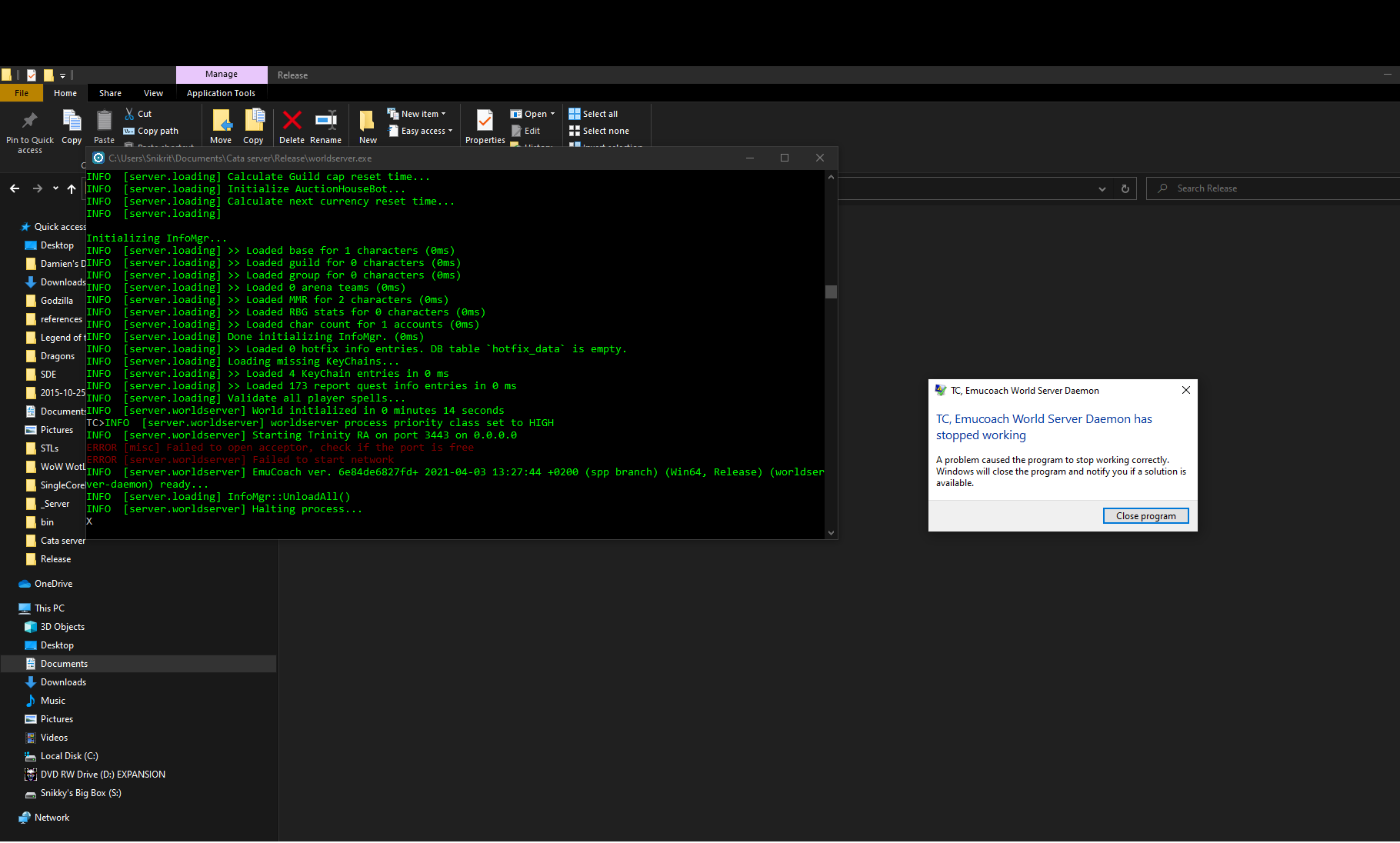Screen dimensions: 1400x843
Task: Click the Manage contextual tab
Action: point(222,75)
